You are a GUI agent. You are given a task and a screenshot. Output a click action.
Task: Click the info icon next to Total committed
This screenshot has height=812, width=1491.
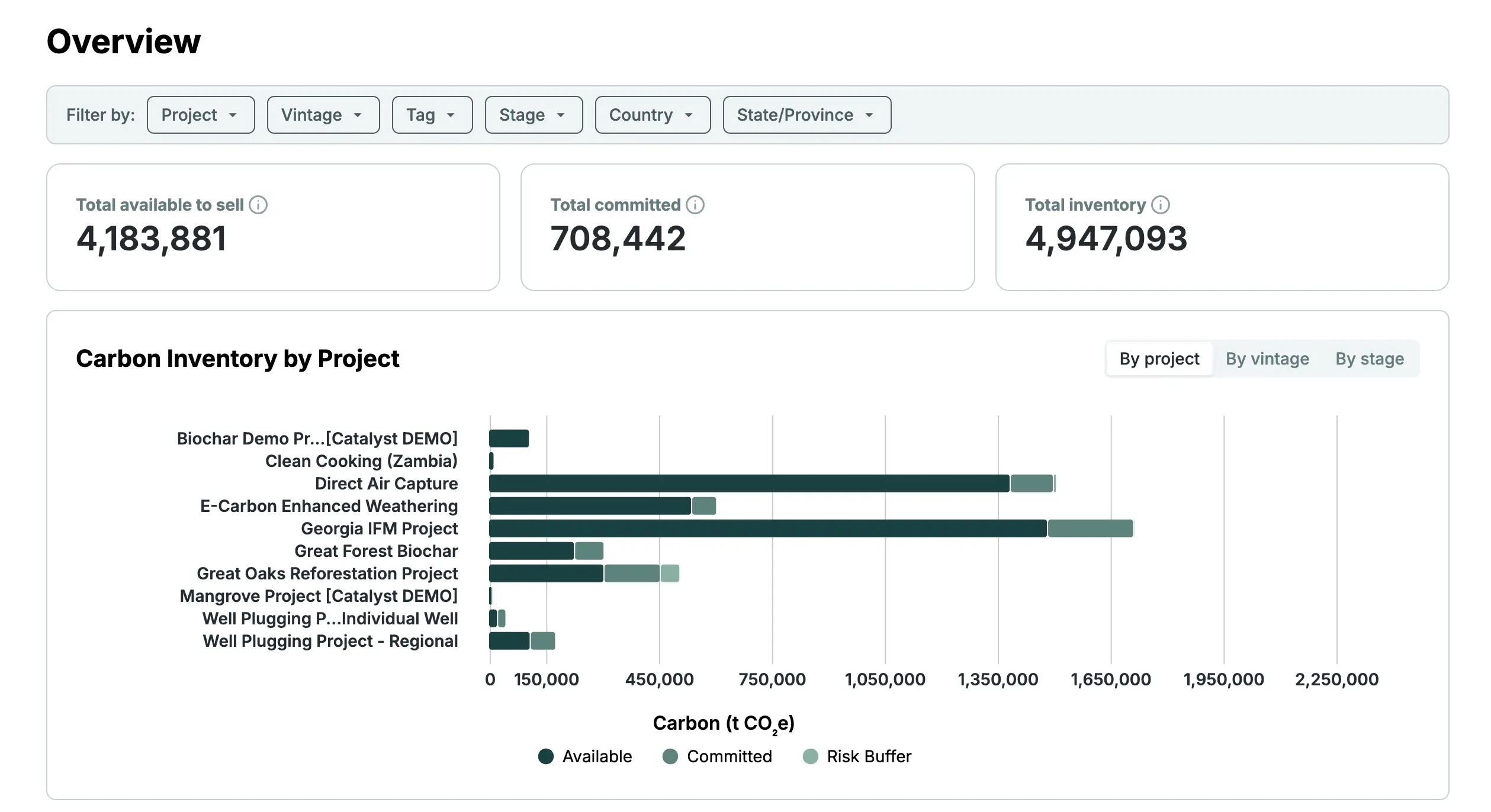tap(696, 205)
